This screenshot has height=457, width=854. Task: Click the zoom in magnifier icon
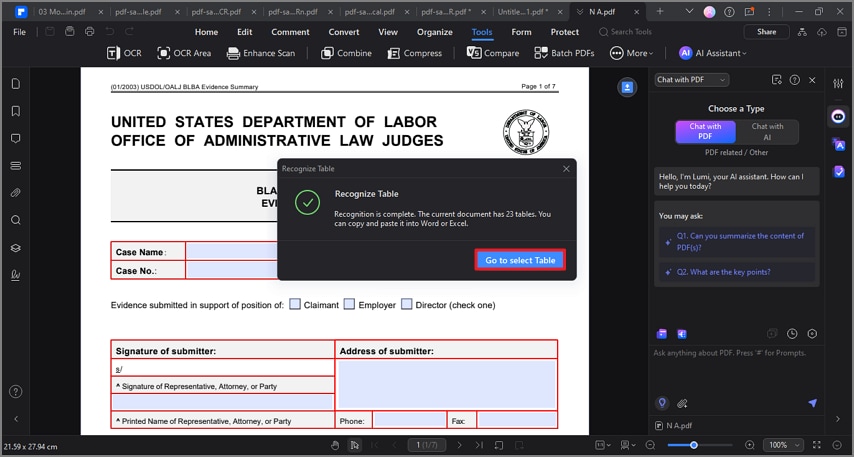coord(750,445)
